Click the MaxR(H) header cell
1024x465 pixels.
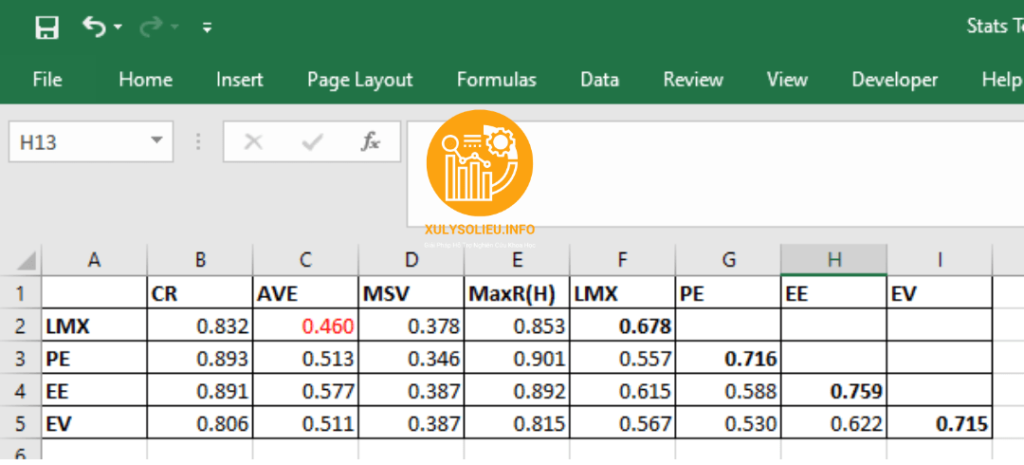(517, 293)
